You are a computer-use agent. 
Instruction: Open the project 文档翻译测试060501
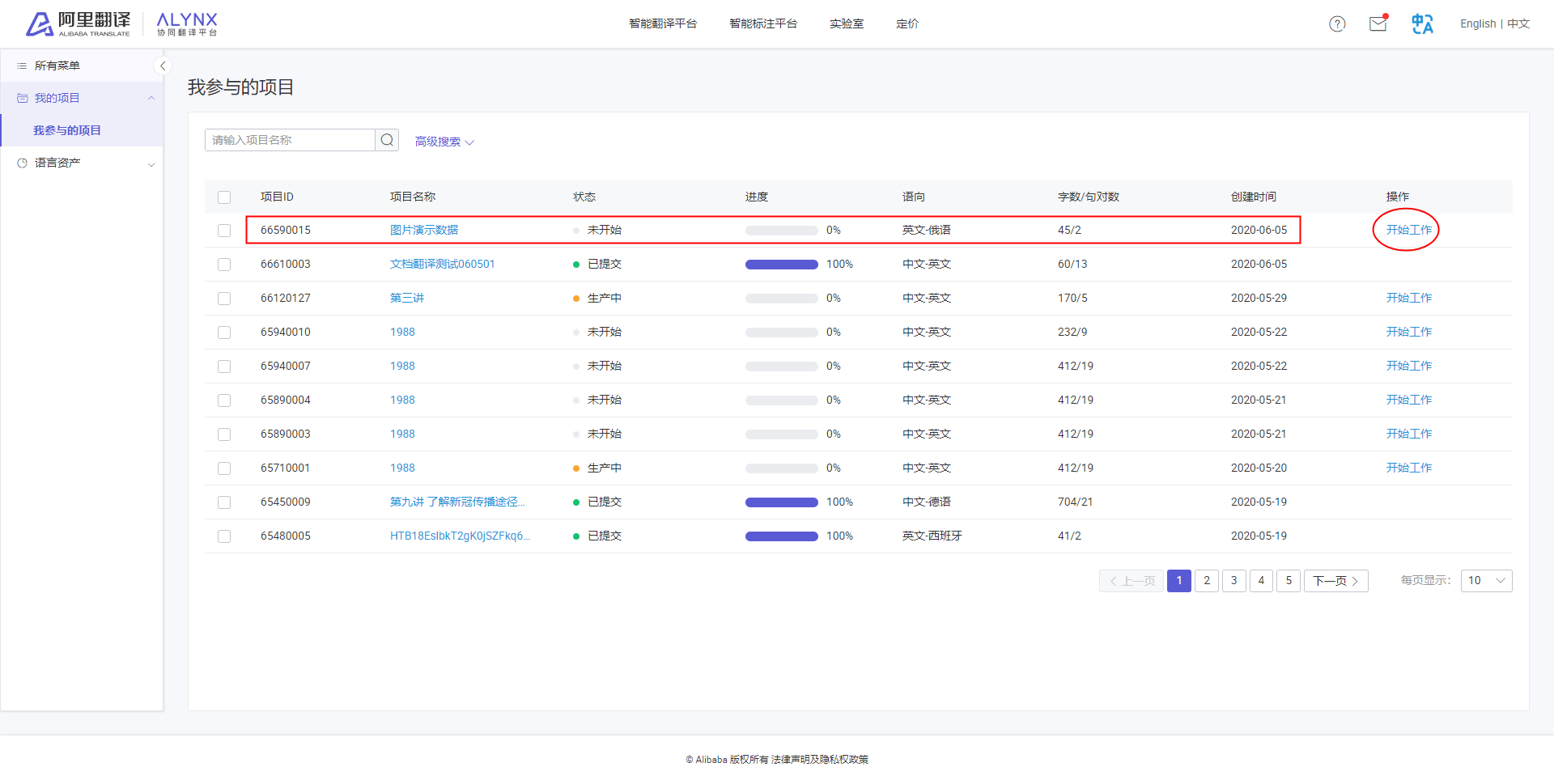click(x=442, y=264)
